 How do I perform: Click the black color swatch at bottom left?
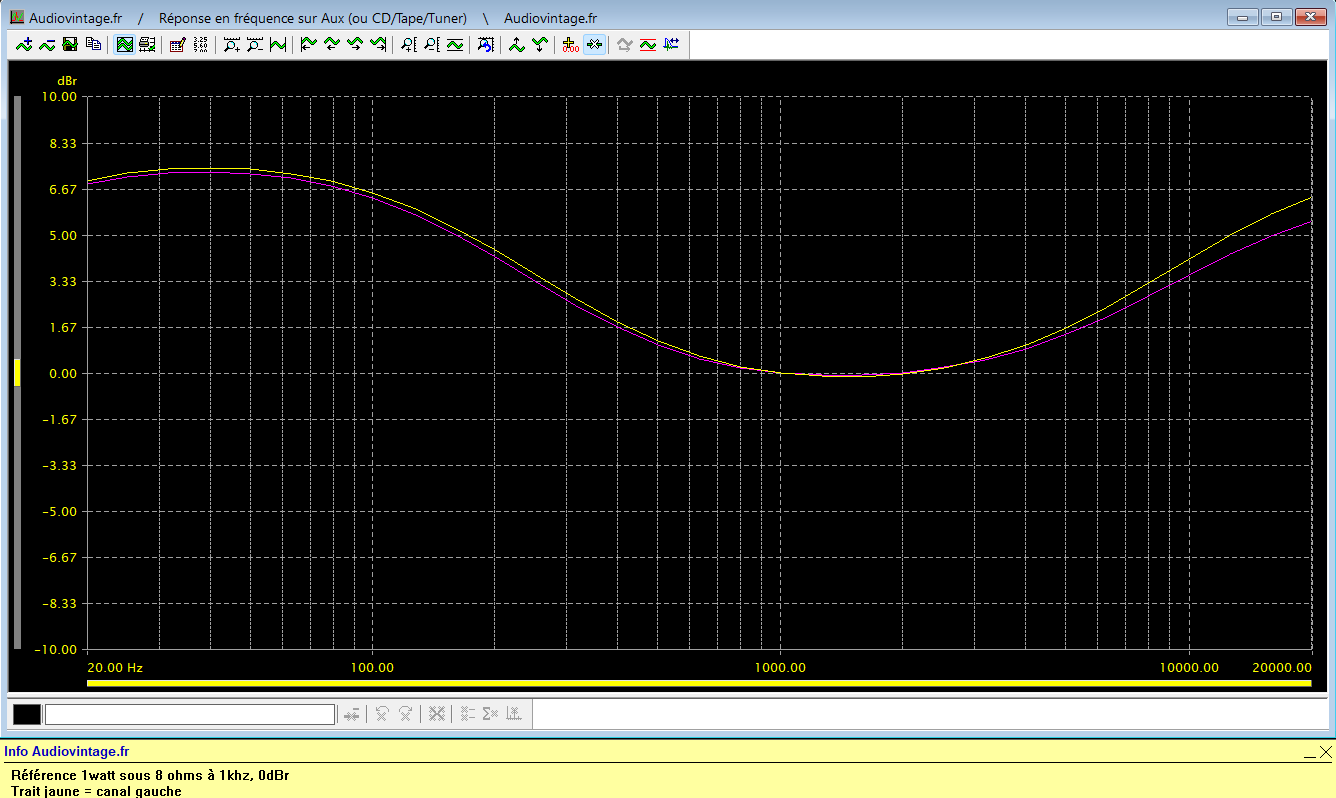point(27,714)
